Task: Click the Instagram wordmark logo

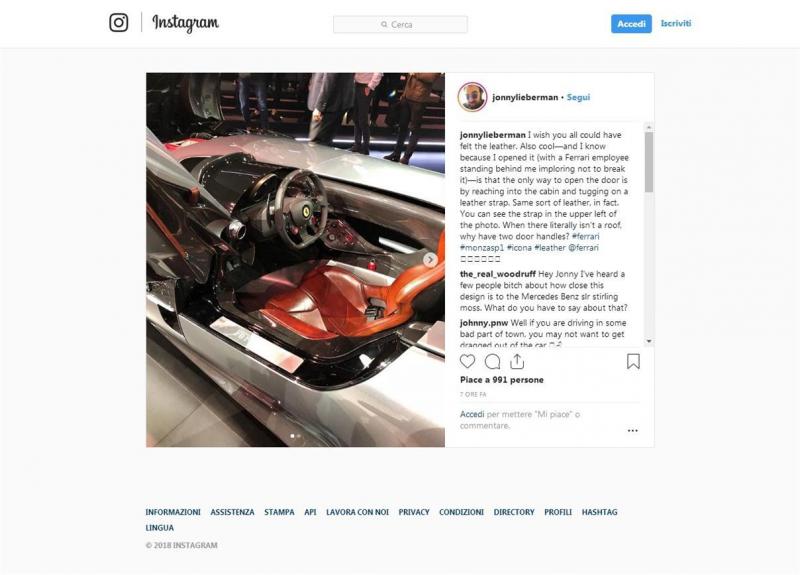Action: point(186,23)
